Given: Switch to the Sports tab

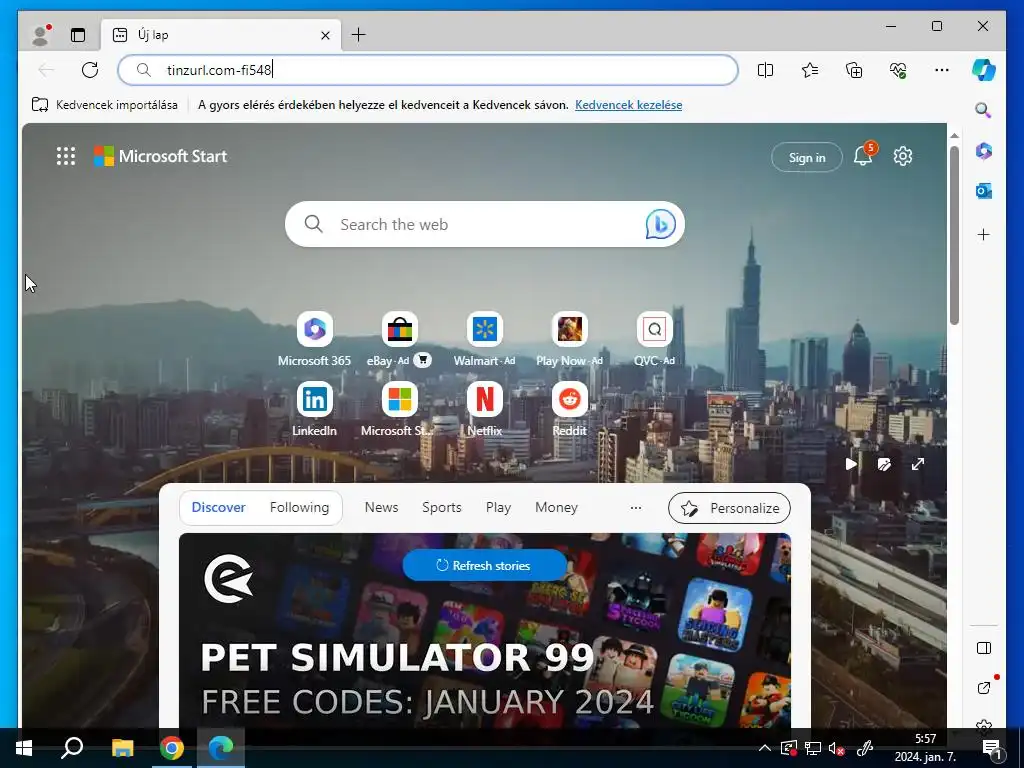Looking at the screenshot, I should coord(441,507).
